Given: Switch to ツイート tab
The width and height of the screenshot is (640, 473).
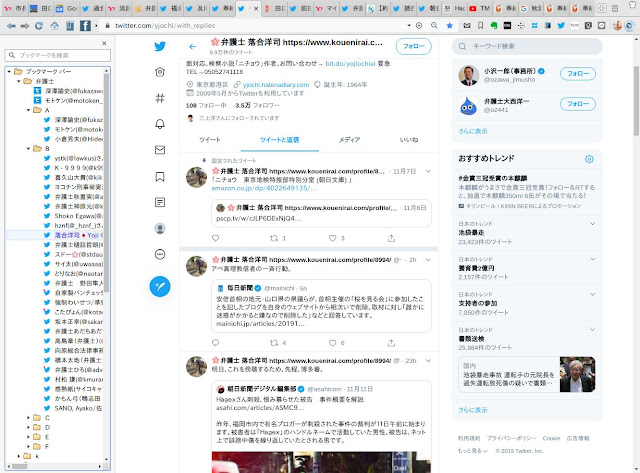Looking at the screenshot, I should pos(210,140).
